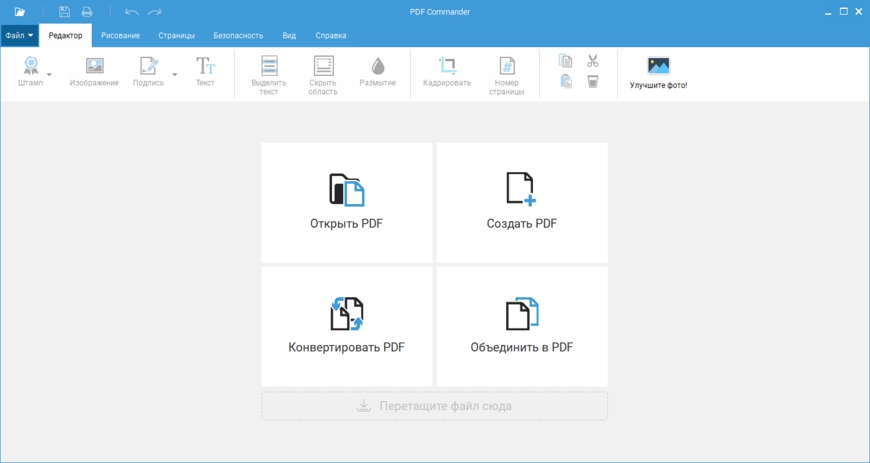Expand the Штамп dropdown arrow
Image resolution: width=870 pixels, height=463 pixels.
click(49, 74)
